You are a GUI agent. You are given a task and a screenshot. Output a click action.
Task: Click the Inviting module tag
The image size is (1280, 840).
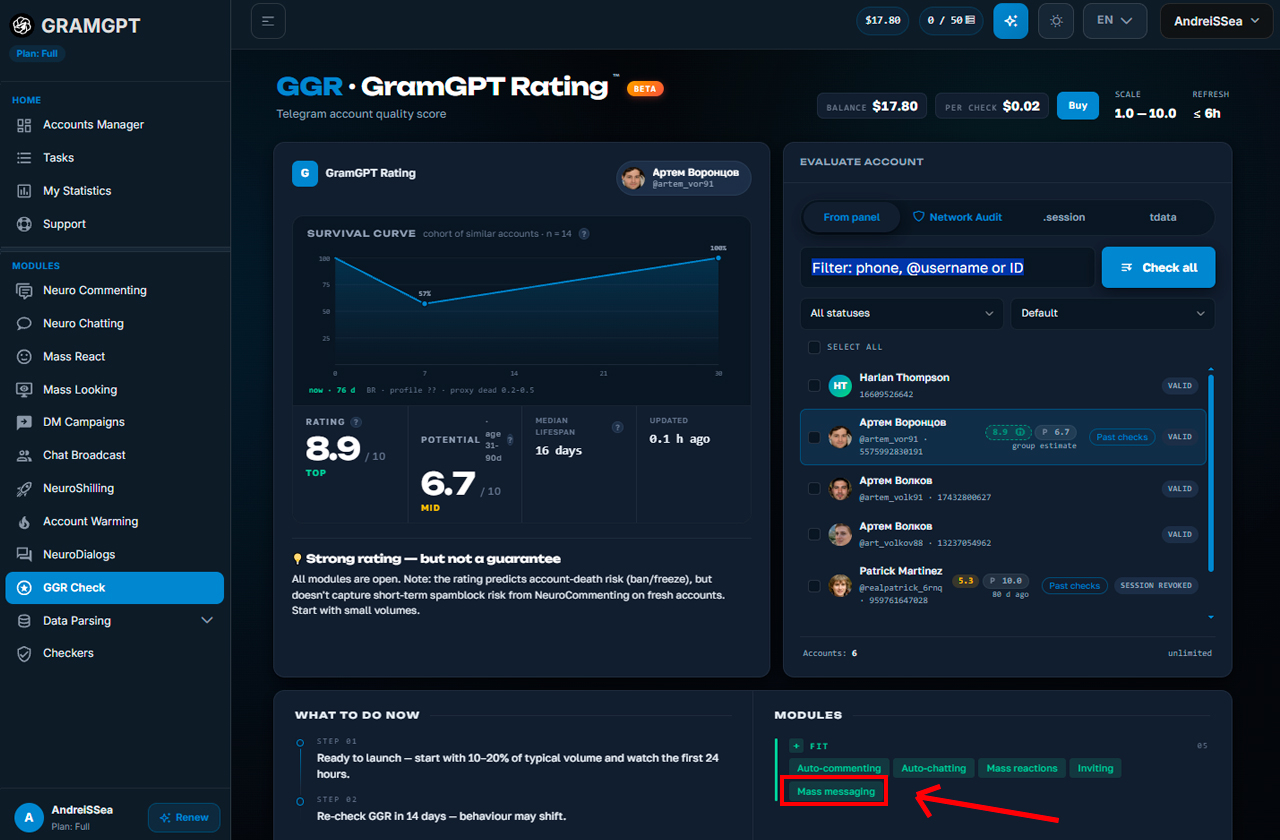pyautogui.click(x=1095, y=768)
